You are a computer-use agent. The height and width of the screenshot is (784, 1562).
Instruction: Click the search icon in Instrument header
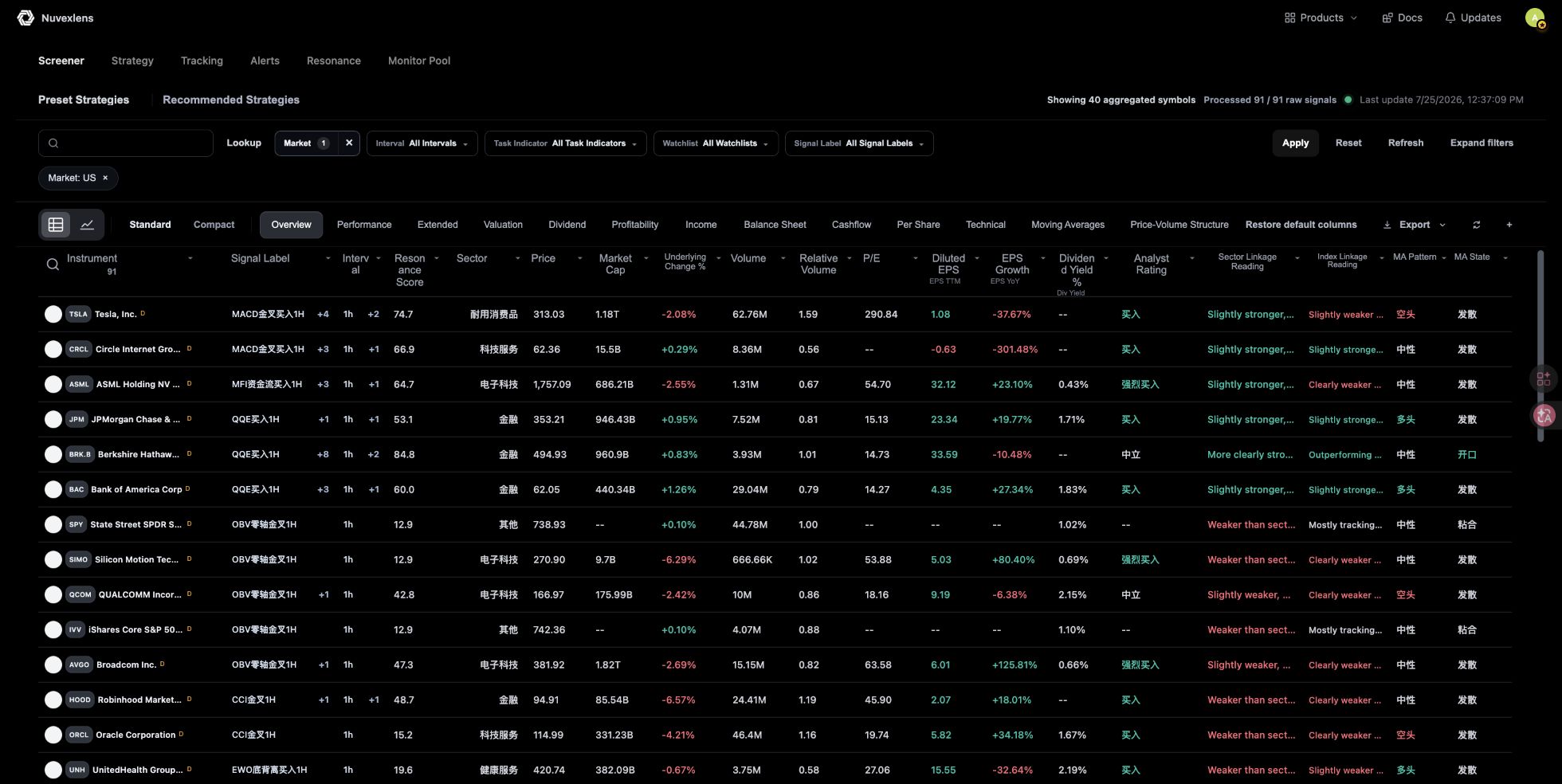pos(53,265)
